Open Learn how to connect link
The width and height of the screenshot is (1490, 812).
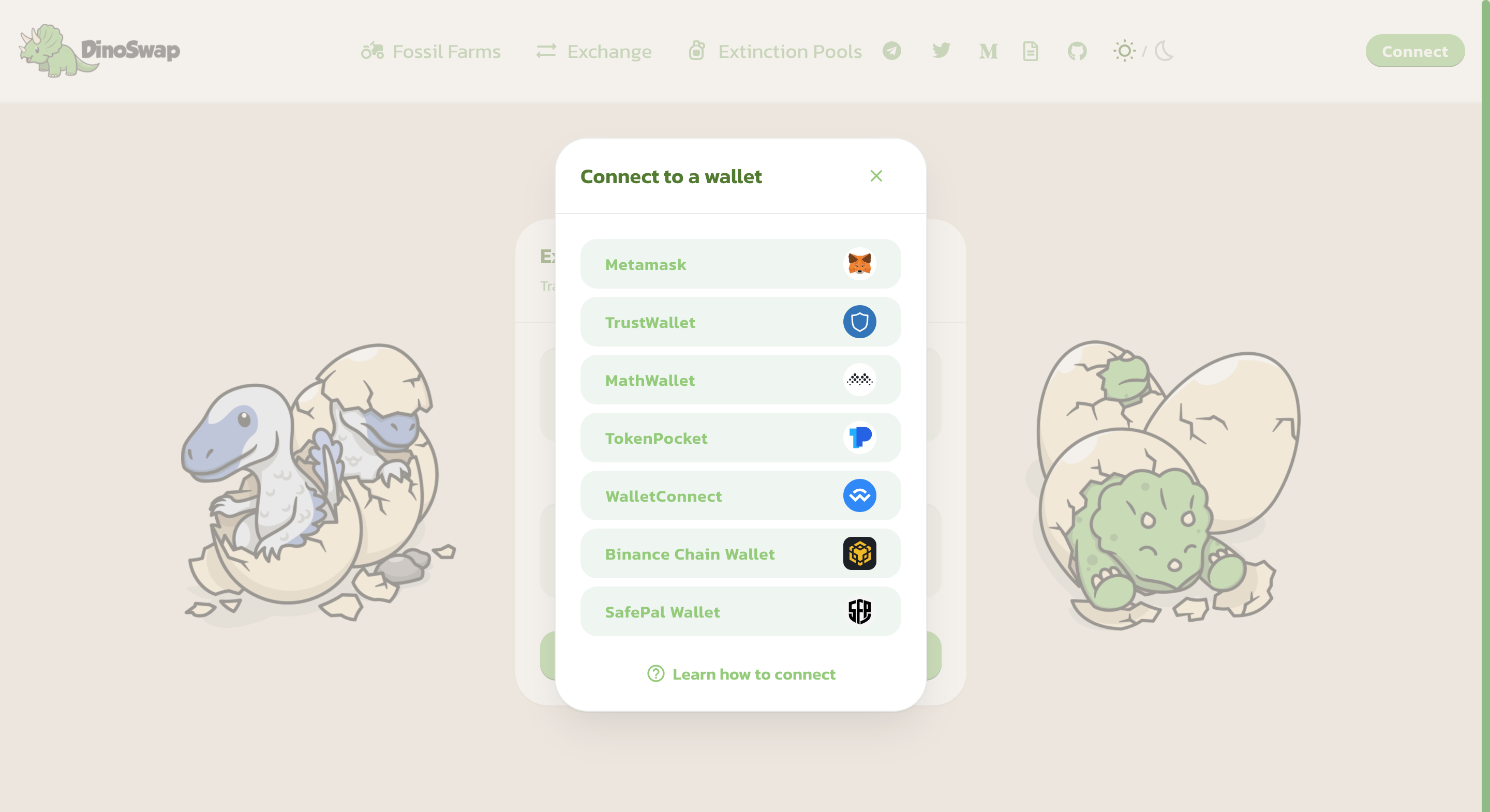point(741,674)
